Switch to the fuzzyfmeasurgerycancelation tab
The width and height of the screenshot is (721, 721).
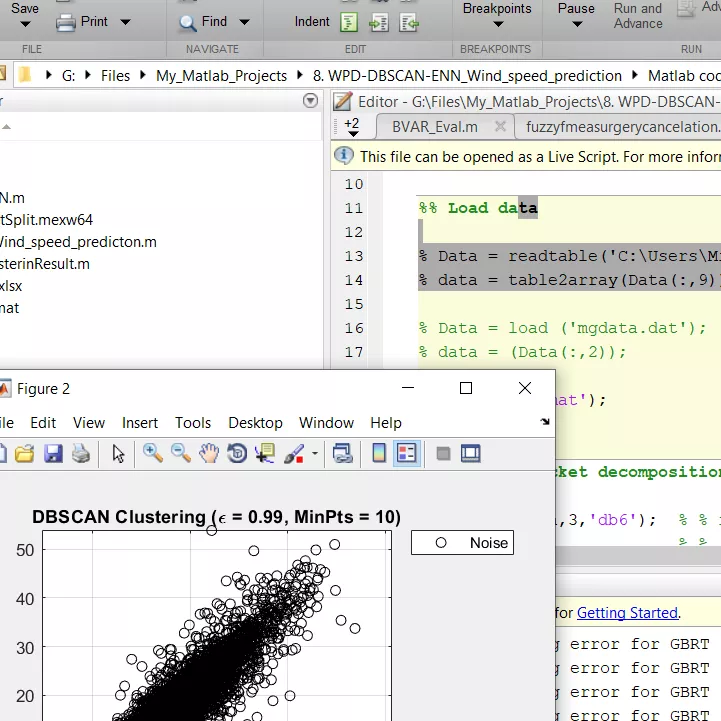click(623, 126)
